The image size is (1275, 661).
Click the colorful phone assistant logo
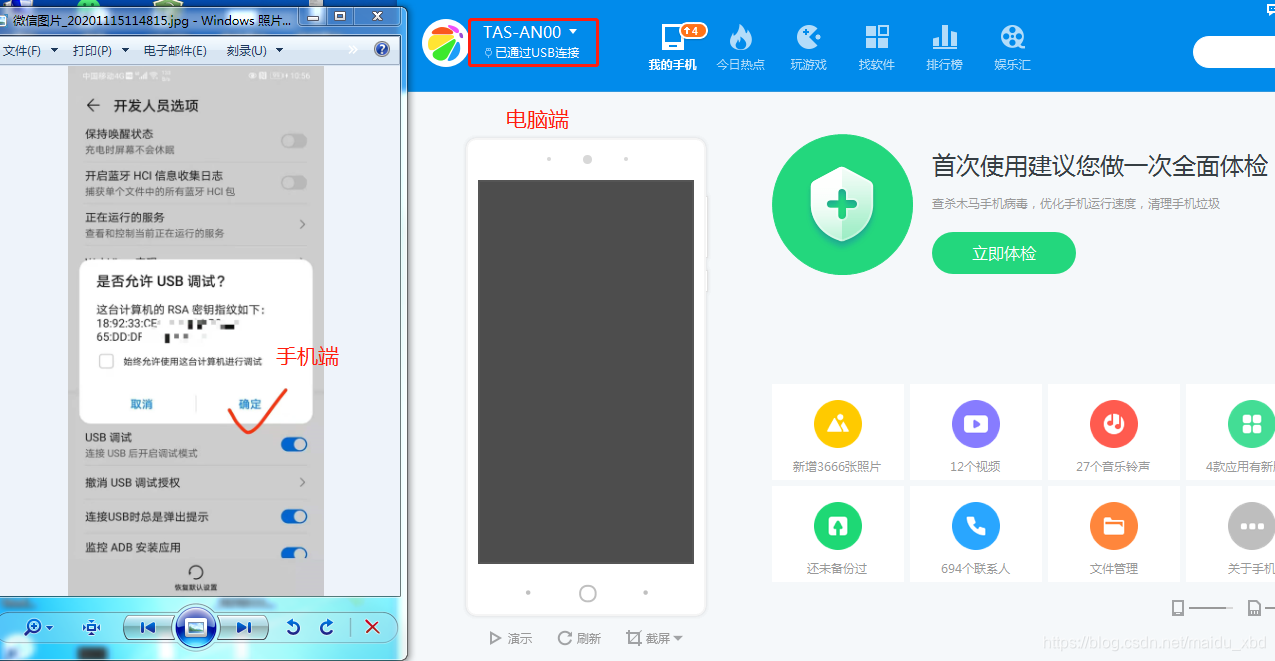[446, 43]
